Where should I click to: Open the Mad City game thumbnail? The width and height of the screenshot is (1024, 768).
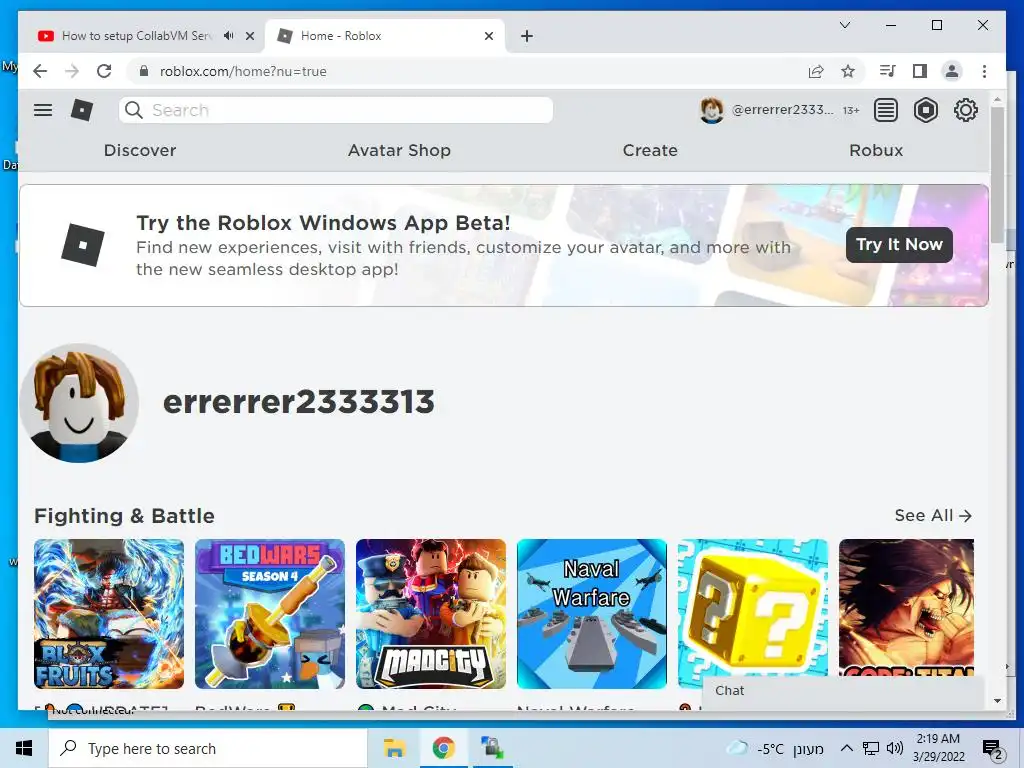click(431, 614)
